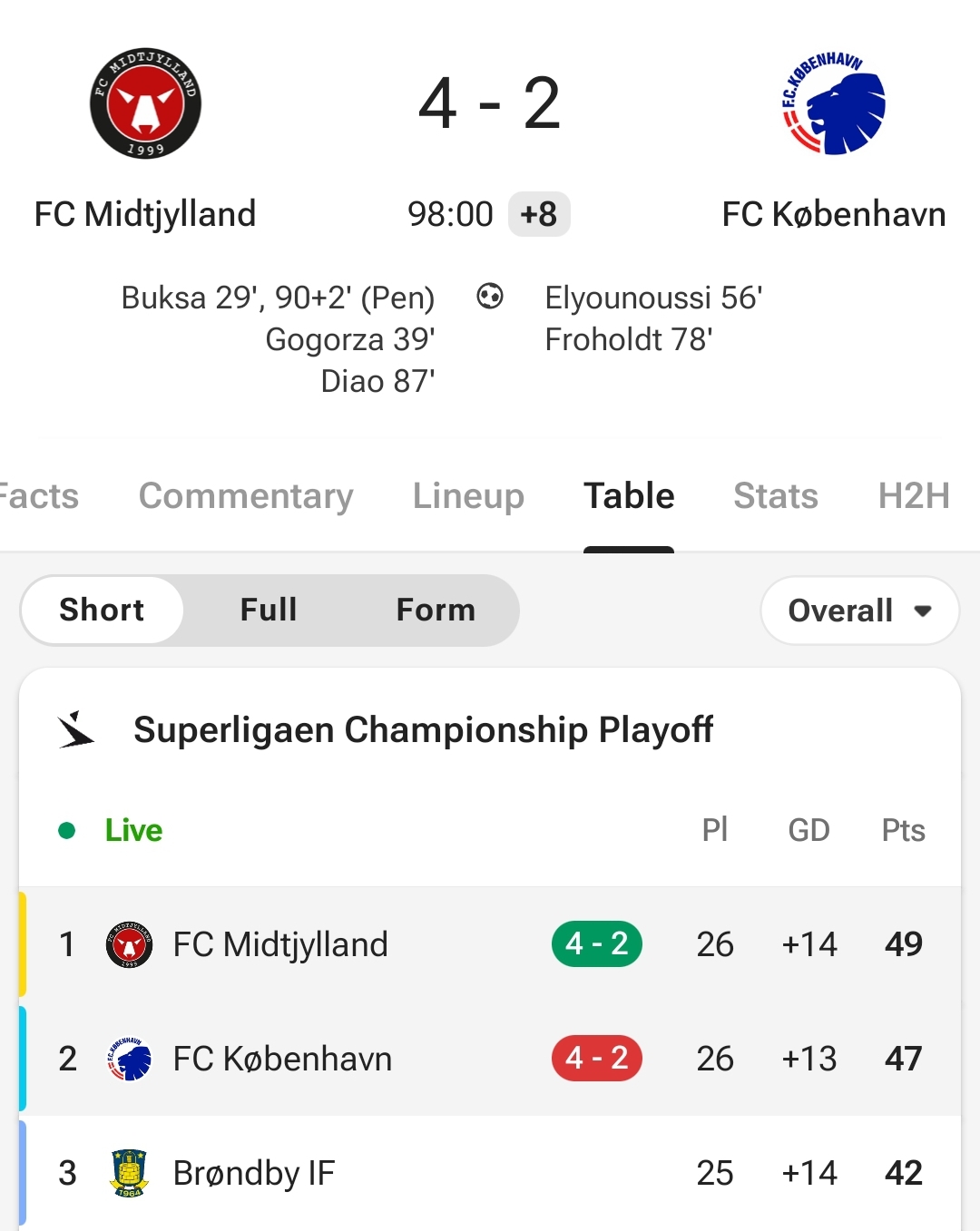
Task: Open the Brøndby IF table row
Action: [490, 1173]
